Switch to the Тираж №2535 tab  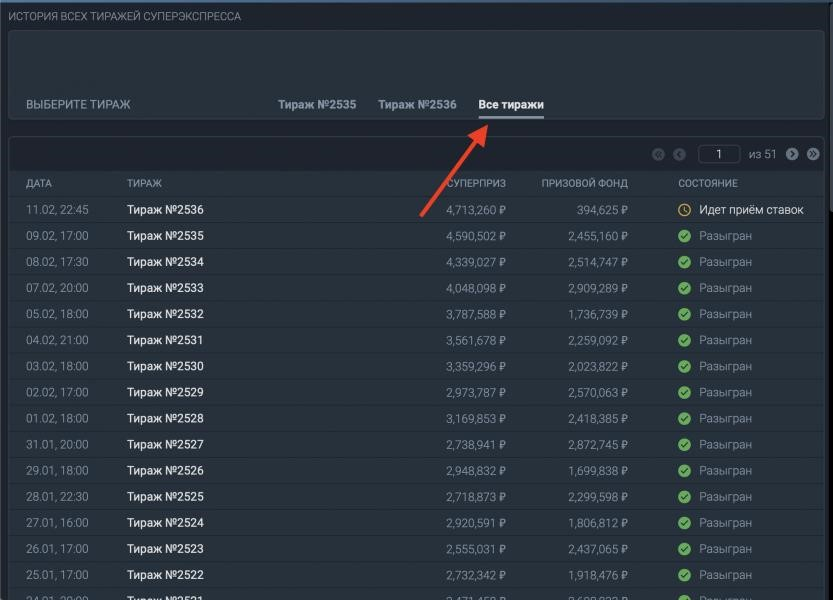pos(317,105)
